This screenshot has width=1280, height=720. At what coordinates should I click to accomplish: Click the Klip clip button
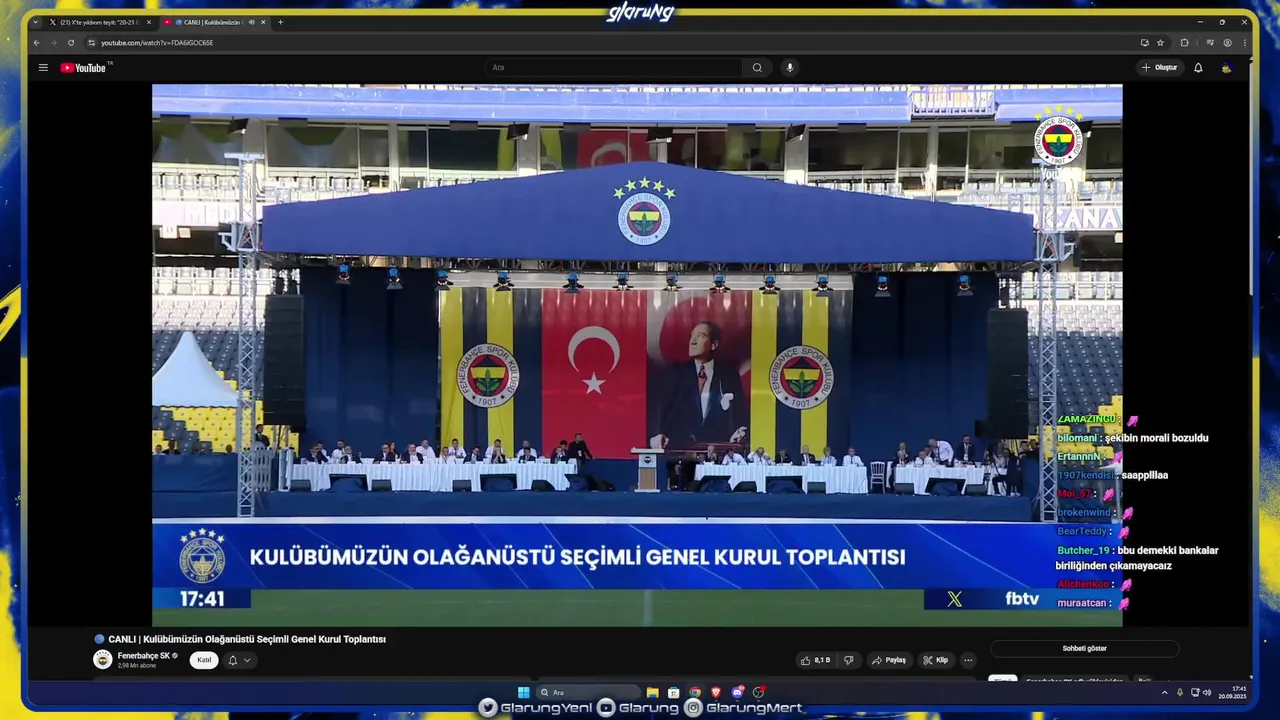935,660
